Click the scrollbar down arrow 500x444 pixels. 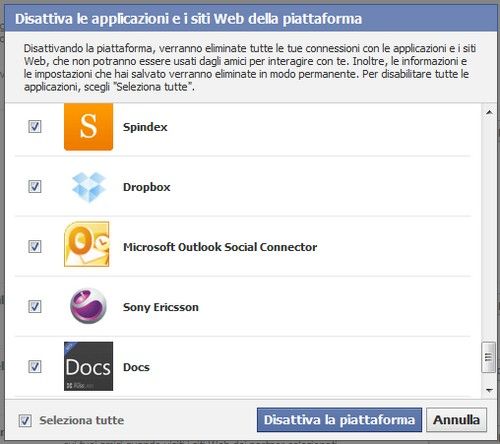[489, 390]
